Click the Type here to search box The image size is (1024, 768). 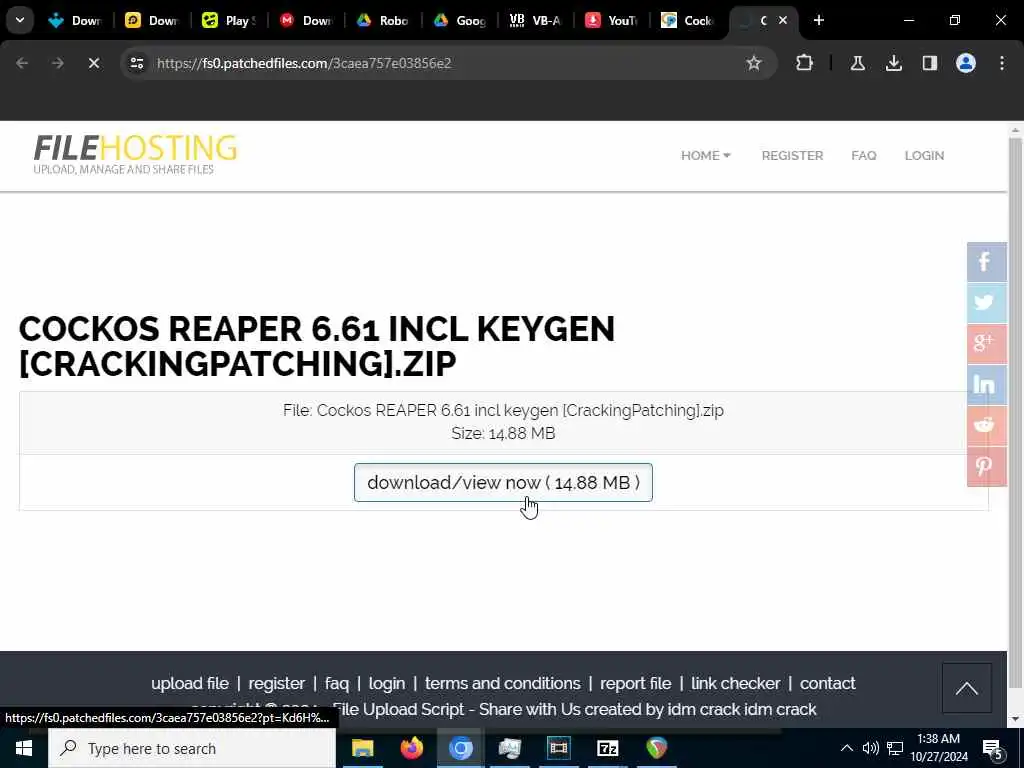click(x=192, y=748)
